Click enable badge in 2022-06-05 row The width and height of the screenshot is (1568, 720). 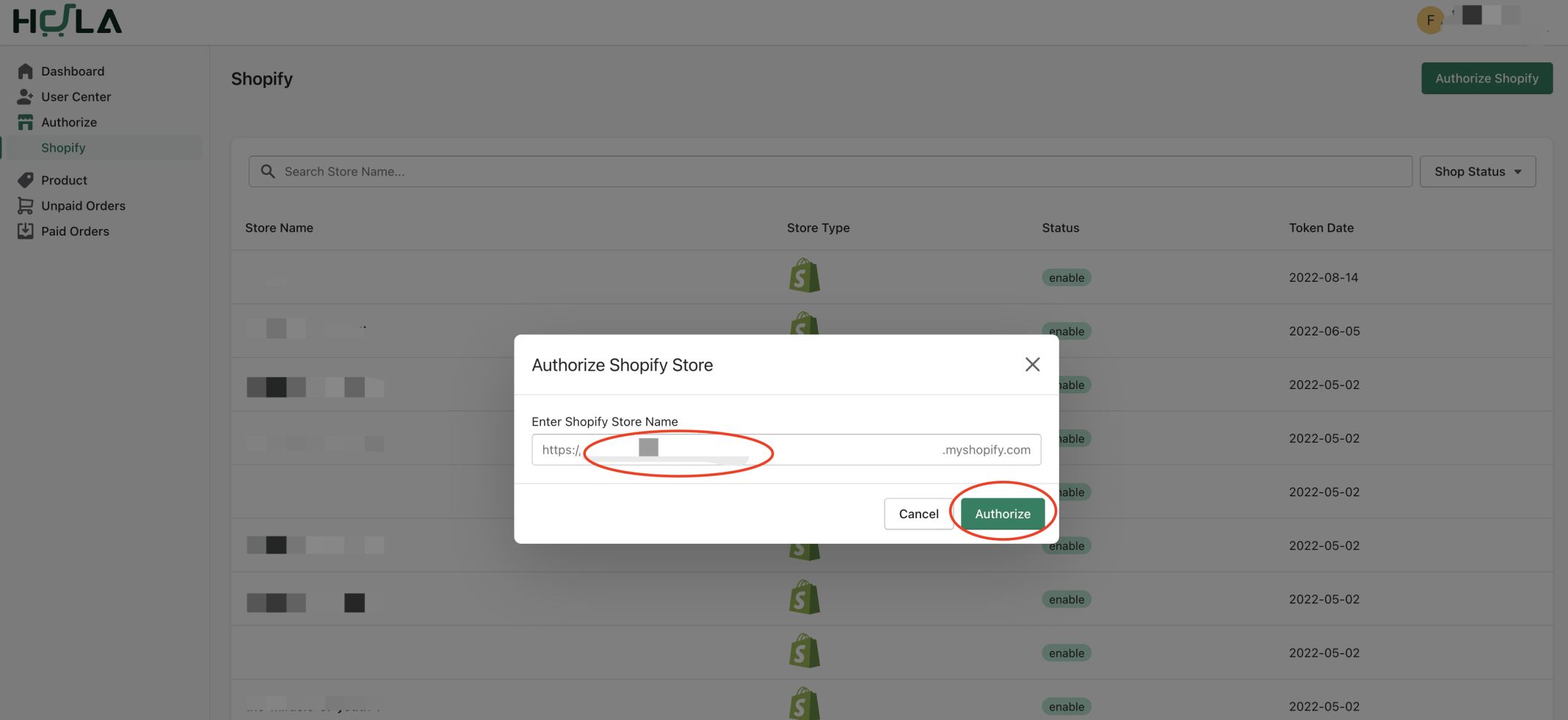tap(1066, 332)
